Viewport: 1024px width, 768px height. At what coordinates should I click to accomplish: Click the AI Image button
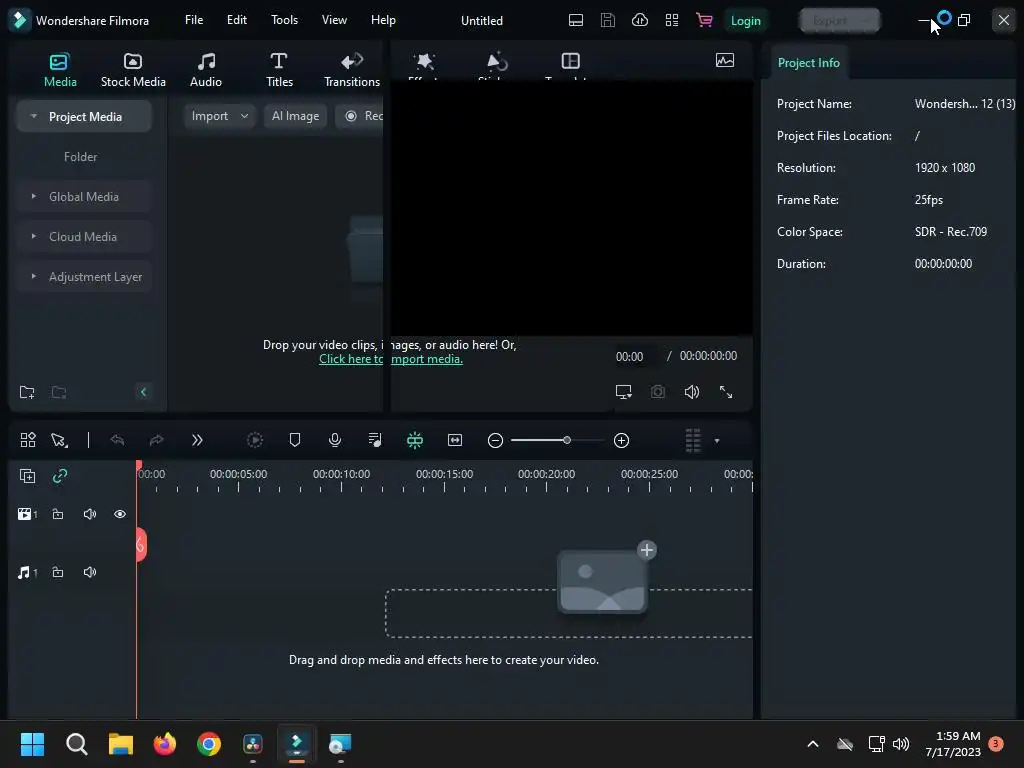(x=295, y=116)
